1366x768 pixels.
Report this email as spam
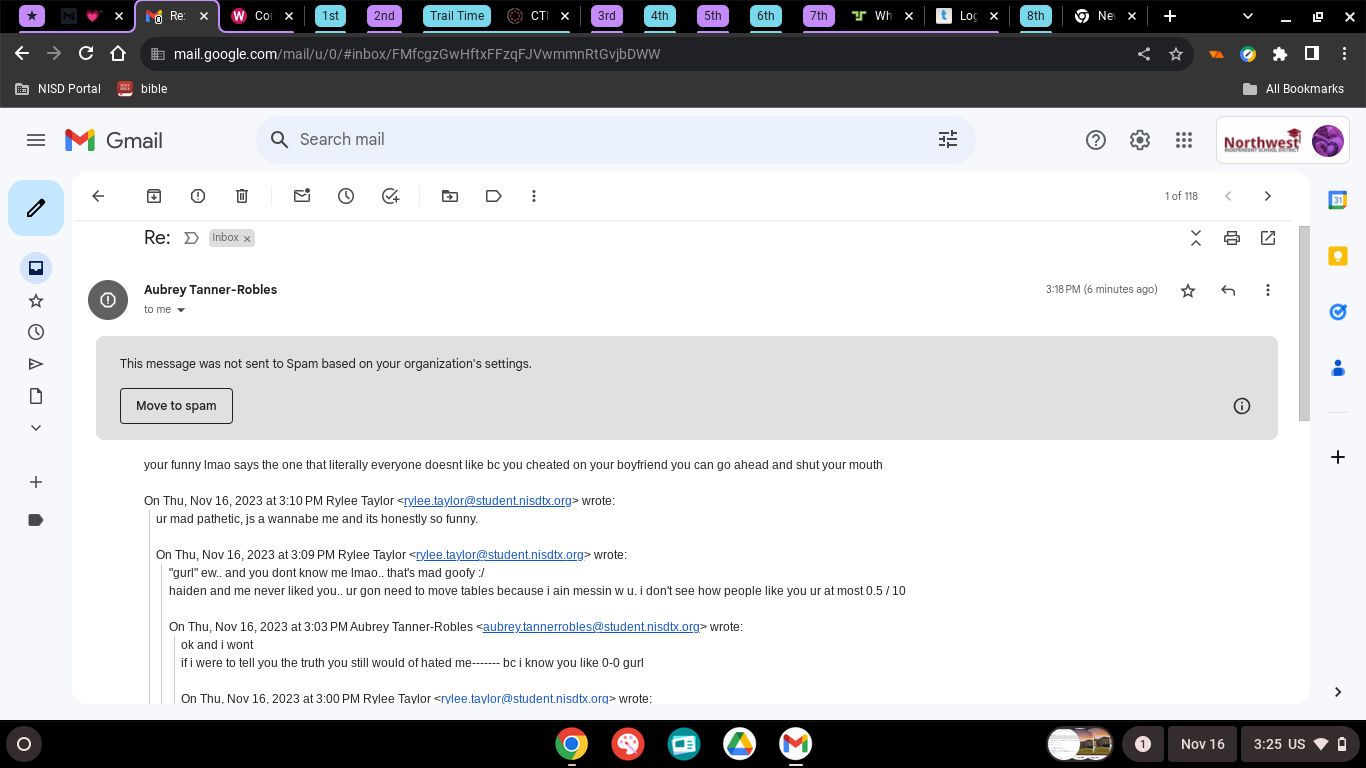point(198,196)
